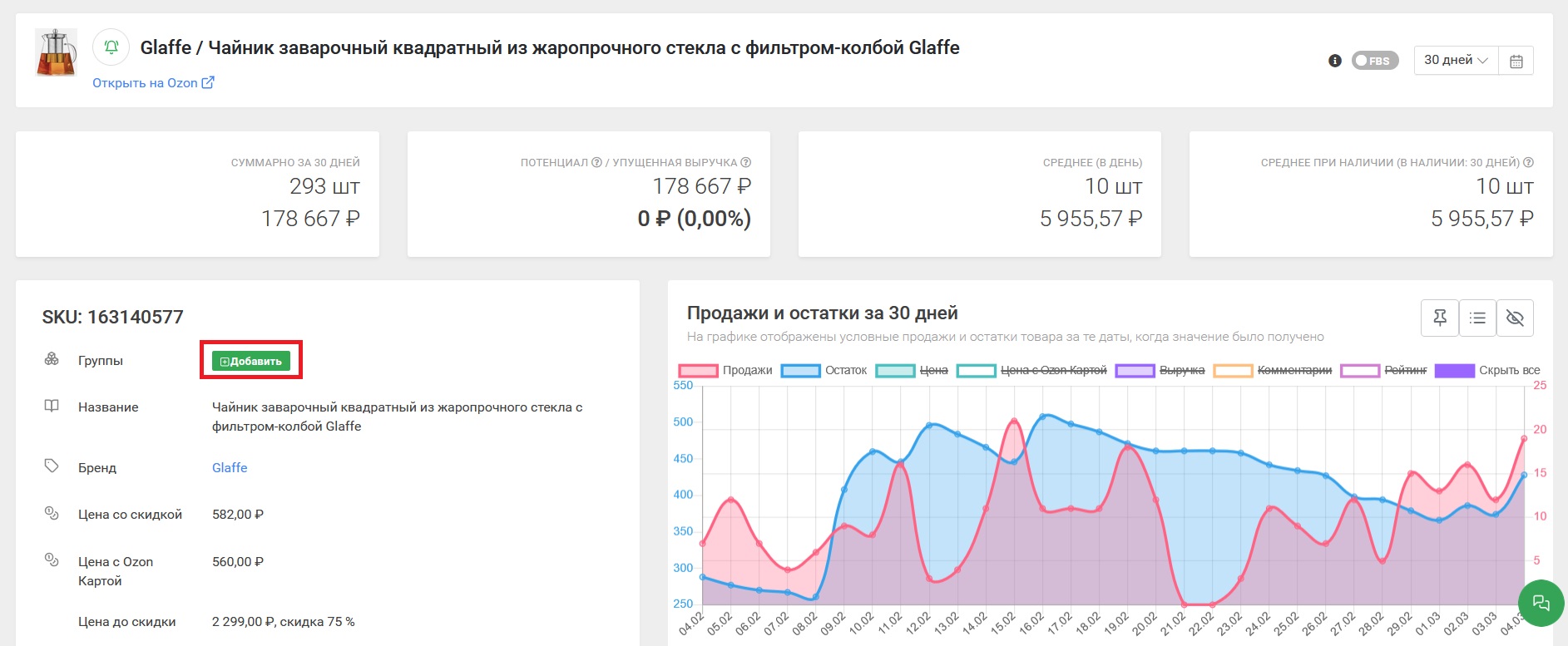
Task: Click the book icon beside Название
Action: 52,406
